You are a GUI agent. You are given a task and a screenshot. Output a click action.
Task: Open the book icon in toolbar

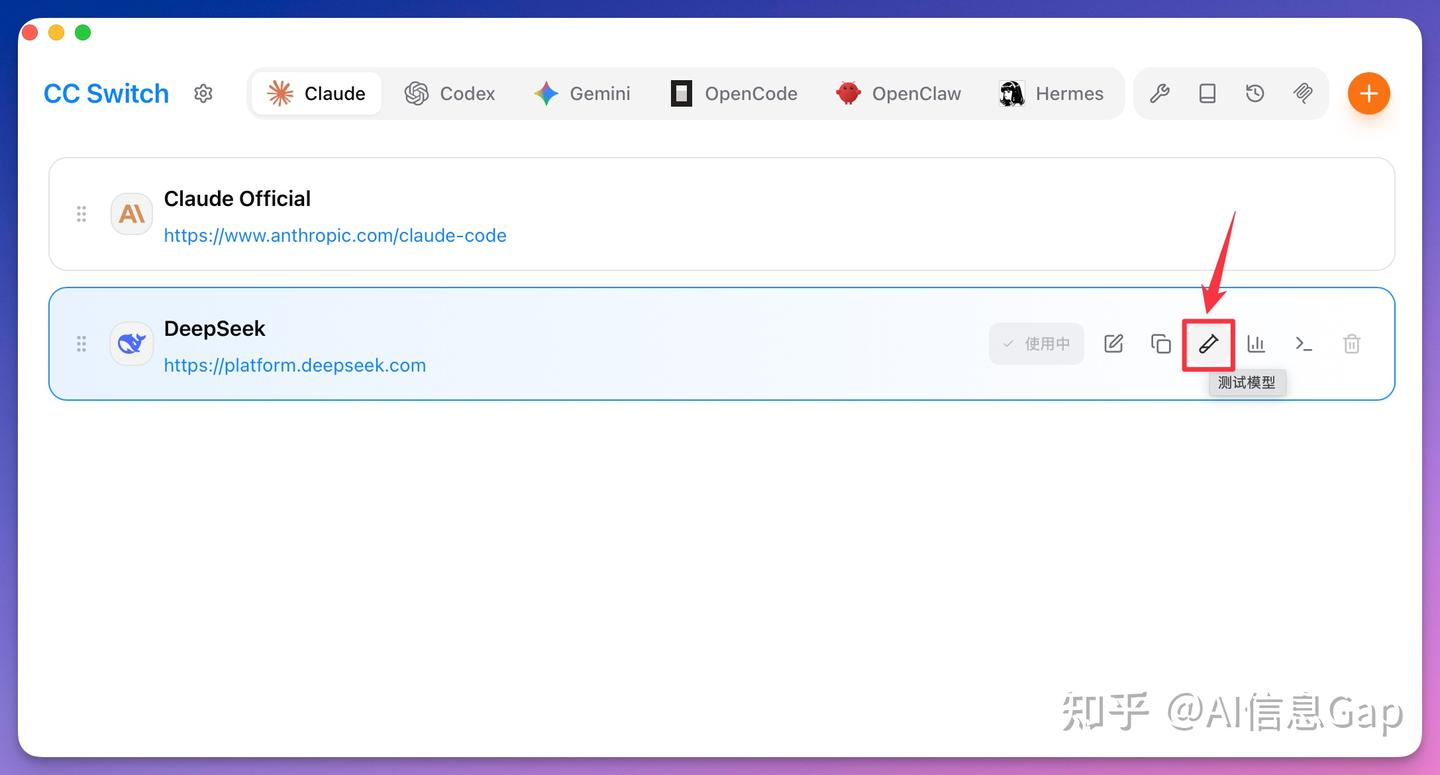pyautogui.click(x=1208, y=93)
